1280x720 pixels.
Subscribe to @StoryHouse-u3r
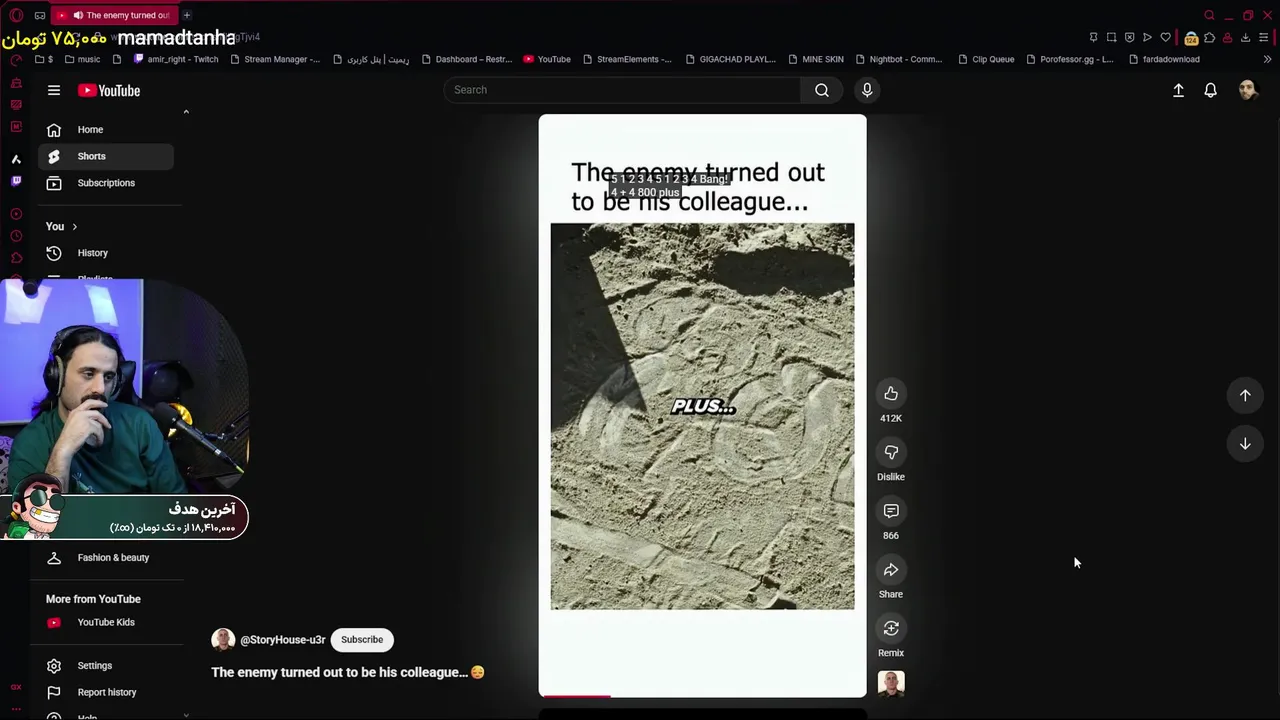coord(362,640)
